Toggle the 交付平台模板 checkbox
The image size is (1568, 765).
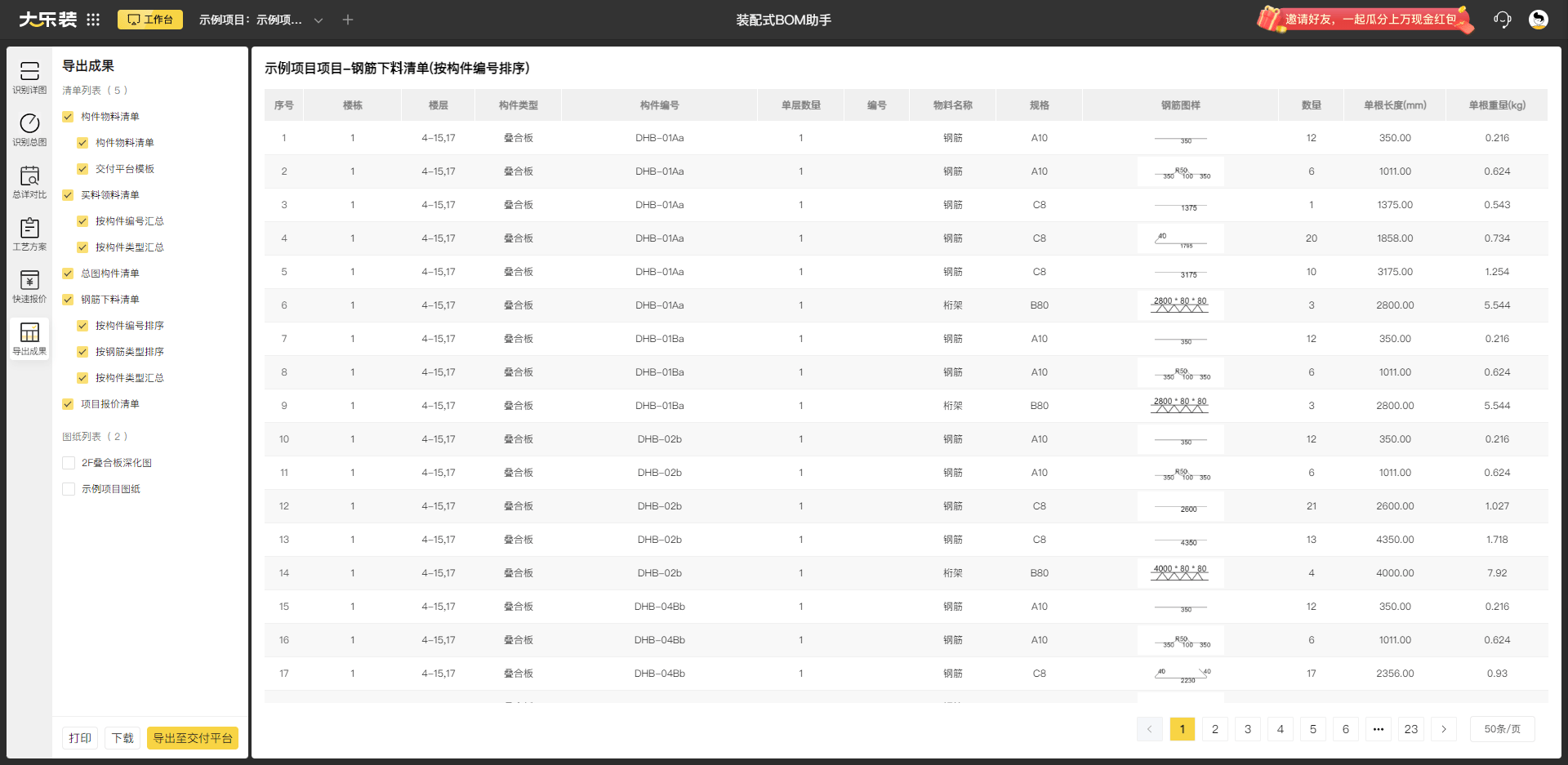click(82, 169)
